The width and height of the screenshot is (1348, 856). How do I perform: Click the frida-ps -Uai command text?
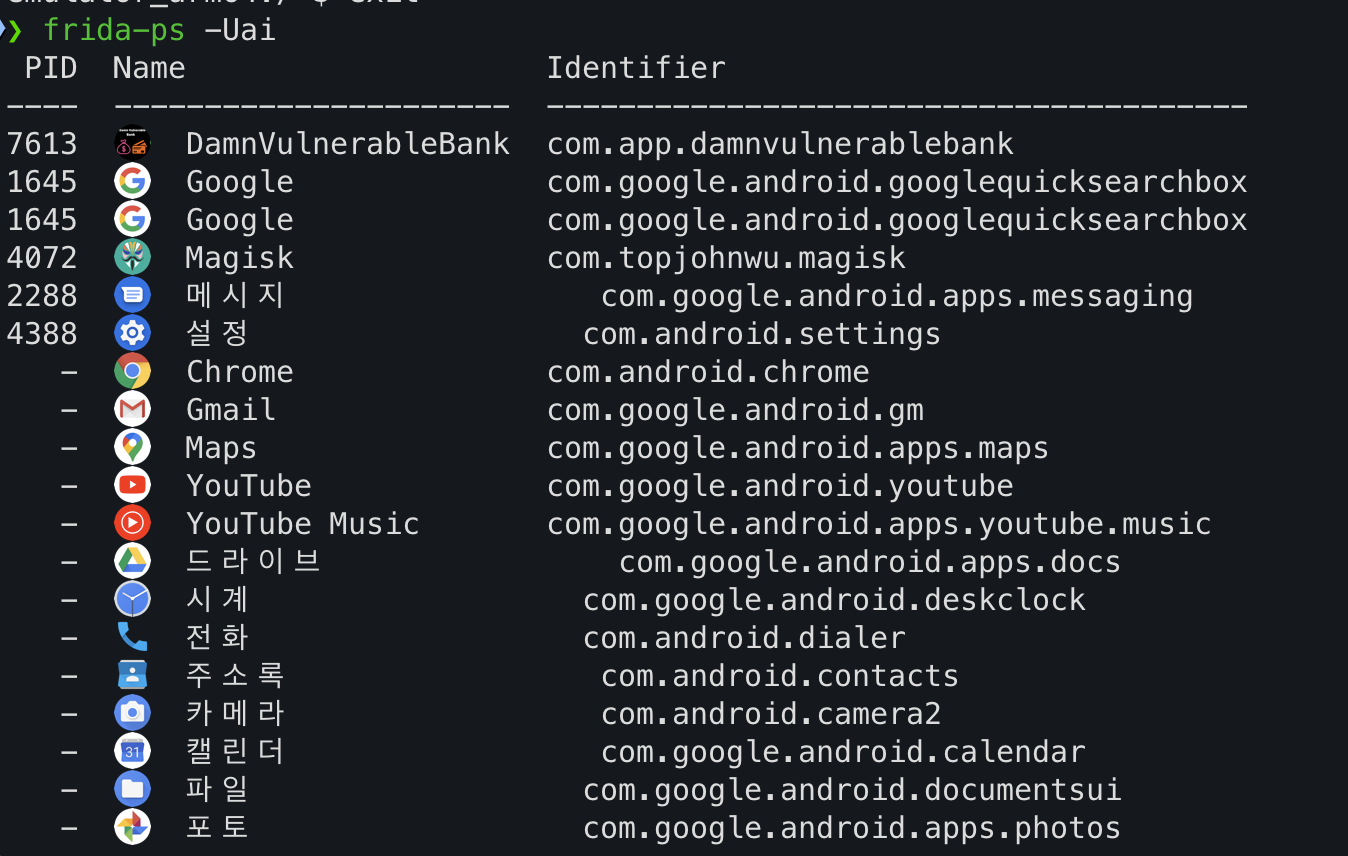[x=159, y=30]
